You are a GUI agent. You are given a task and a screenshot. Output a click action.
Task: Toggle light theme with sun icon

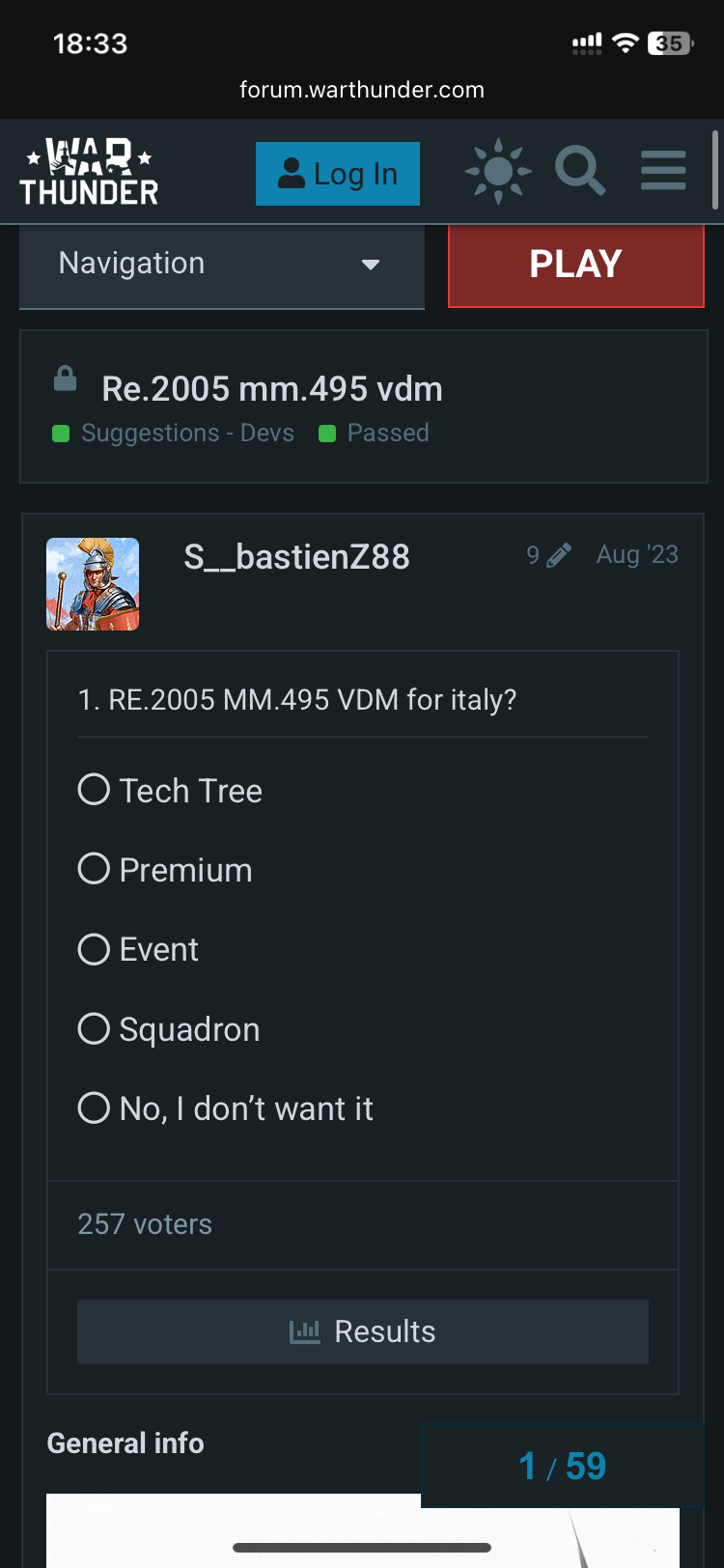498,172
